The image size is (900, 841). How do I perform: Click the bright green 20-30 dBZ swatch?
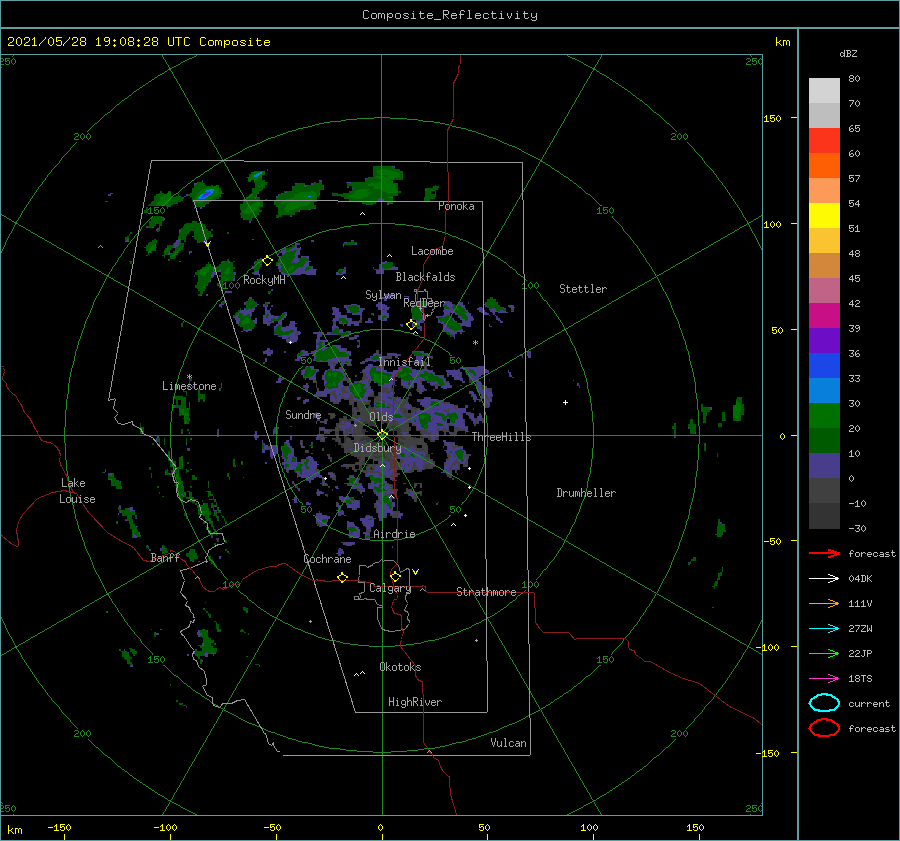point(824,416)
